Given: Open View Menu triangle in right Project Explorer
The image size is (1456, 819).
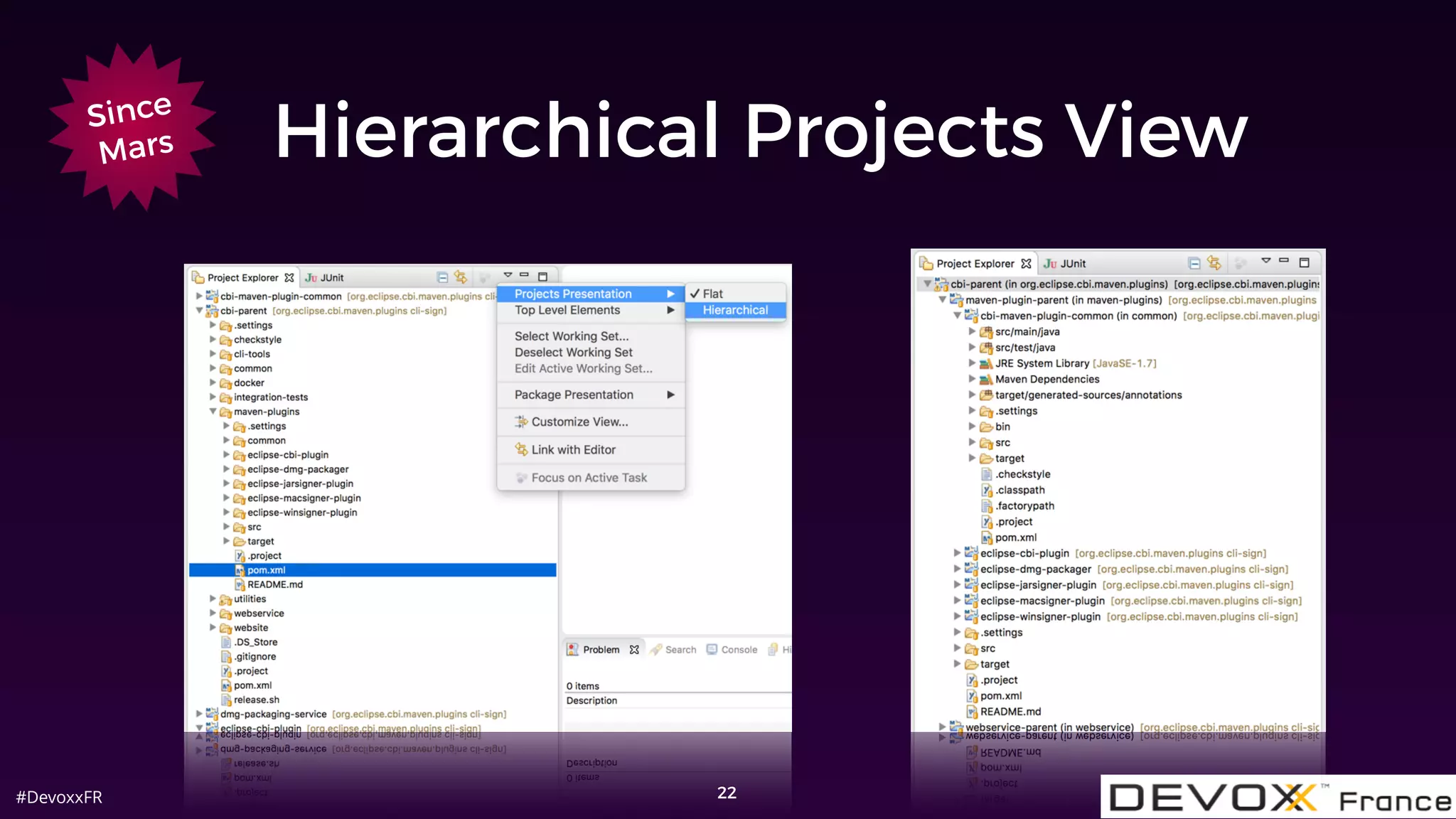Looking at the screenshot, I should 1266,261.
